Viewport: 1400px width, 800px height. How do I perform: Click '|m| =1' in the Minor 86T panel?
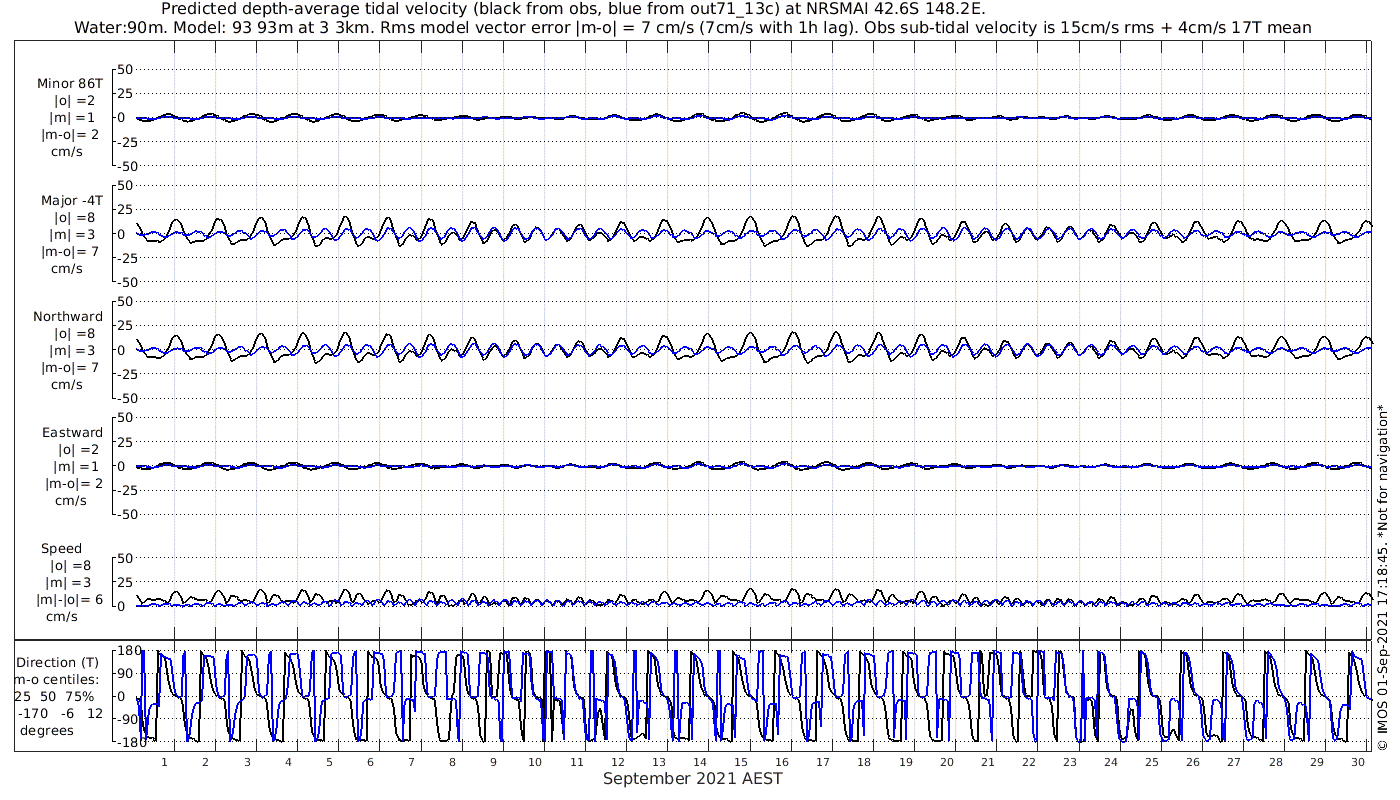click(x=75, y=118)
